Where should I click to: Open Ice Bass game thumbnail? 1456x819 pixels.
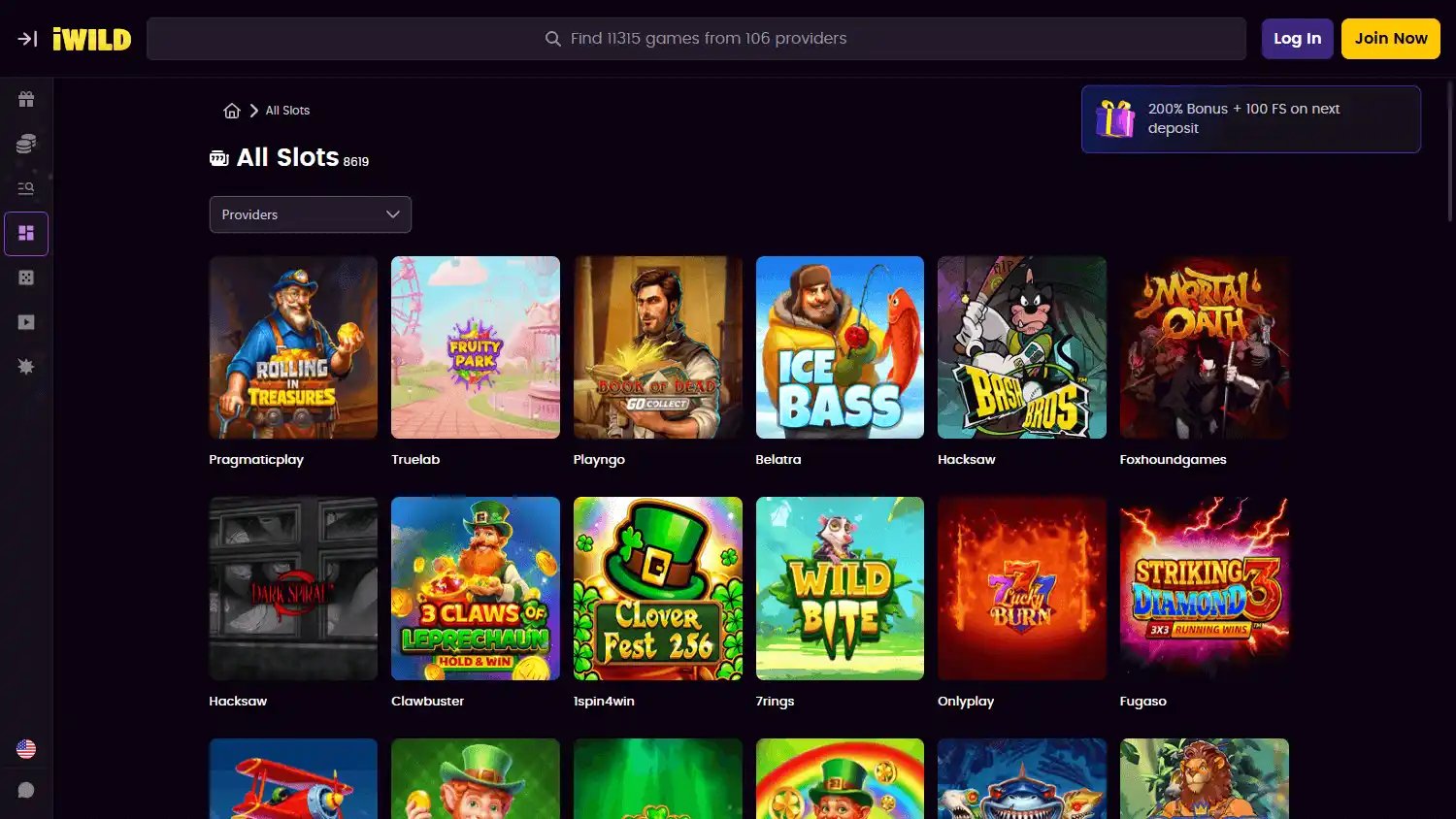tap(840, 347)
